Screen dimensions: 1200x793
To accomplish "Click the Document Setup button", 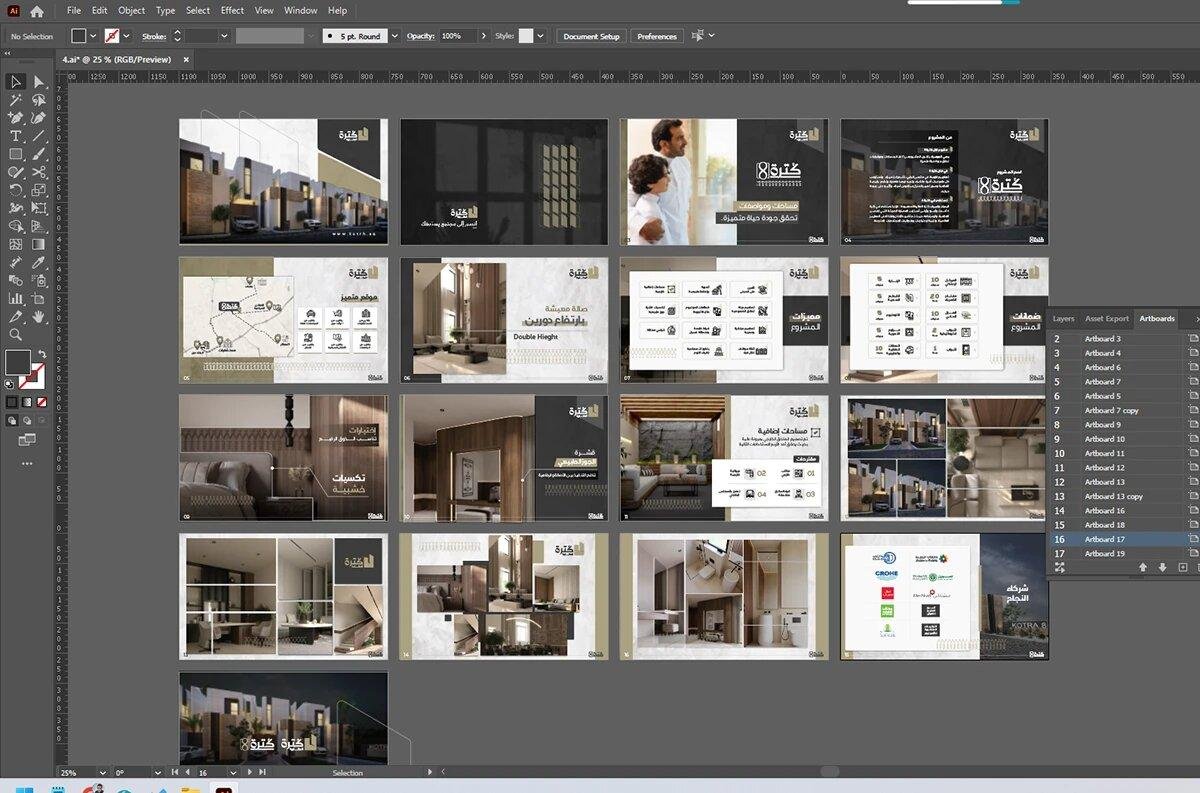I will coord(591,36).
